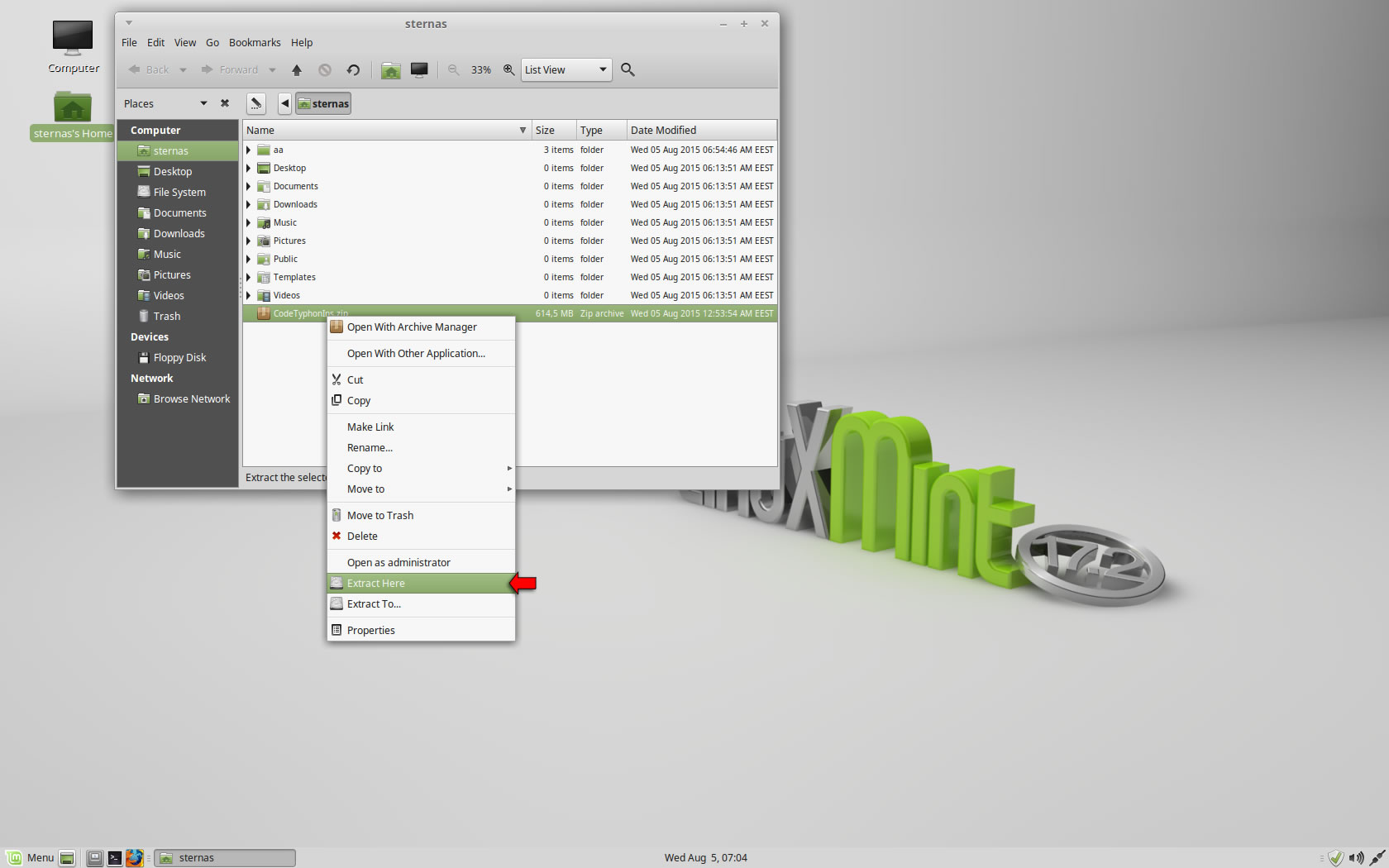Screen dimensions: 1389x868
Task: Close the Places sidebar
Action: coord(225,103)
